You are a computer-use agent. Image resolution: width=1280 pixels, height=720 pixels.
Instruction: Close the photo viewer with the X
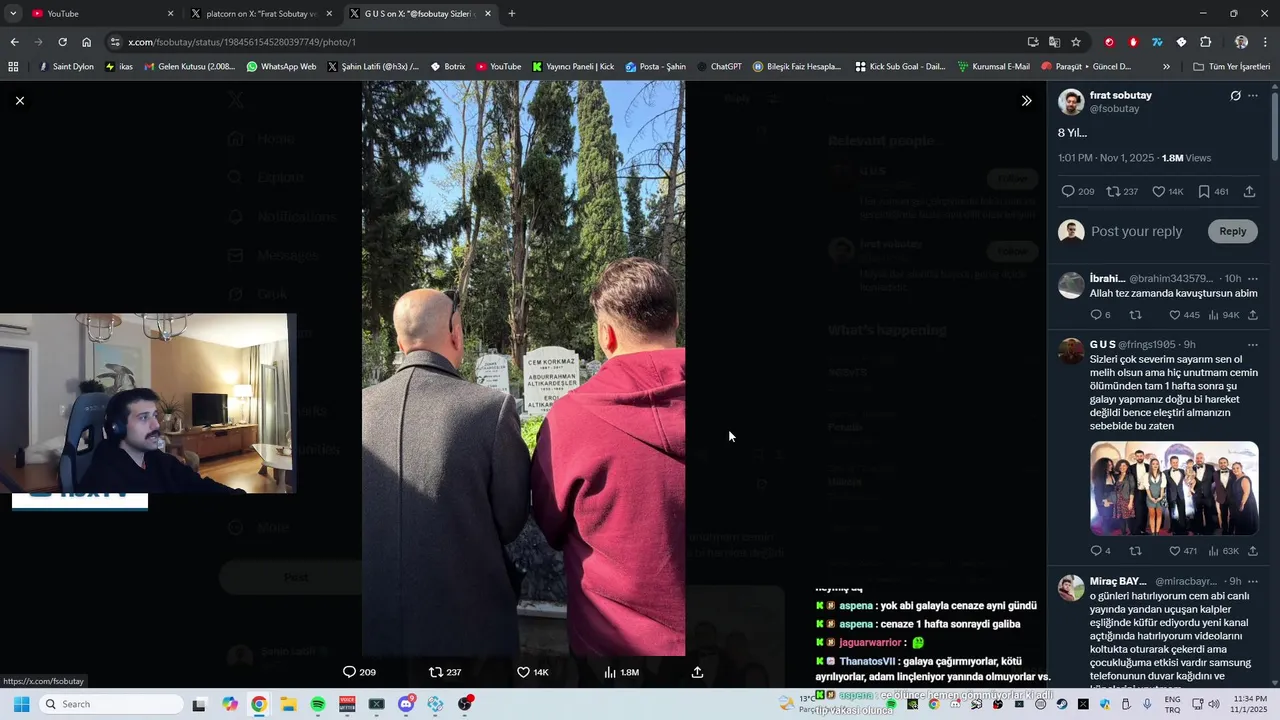(x=19, y=100)
